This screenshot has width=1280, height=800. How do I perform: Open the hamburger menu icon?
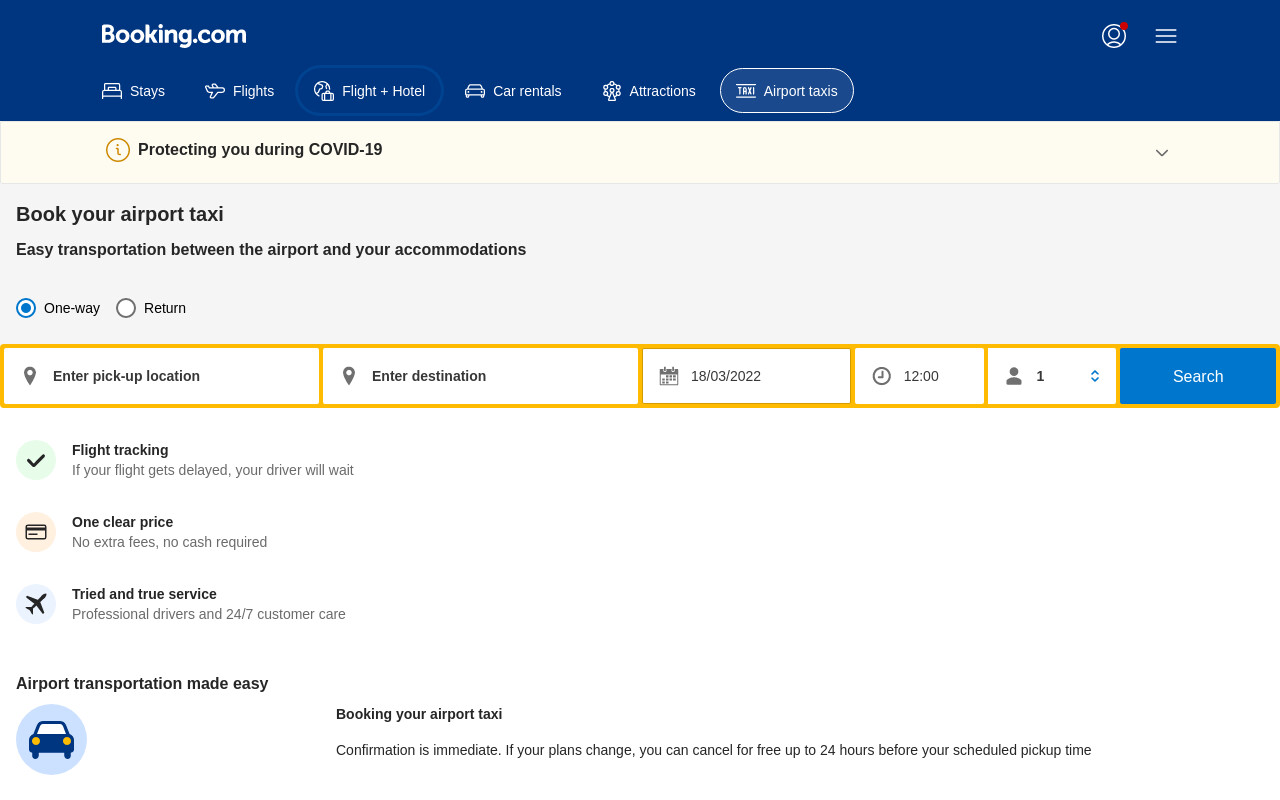pyautogui.click(x=1166, y=36)
